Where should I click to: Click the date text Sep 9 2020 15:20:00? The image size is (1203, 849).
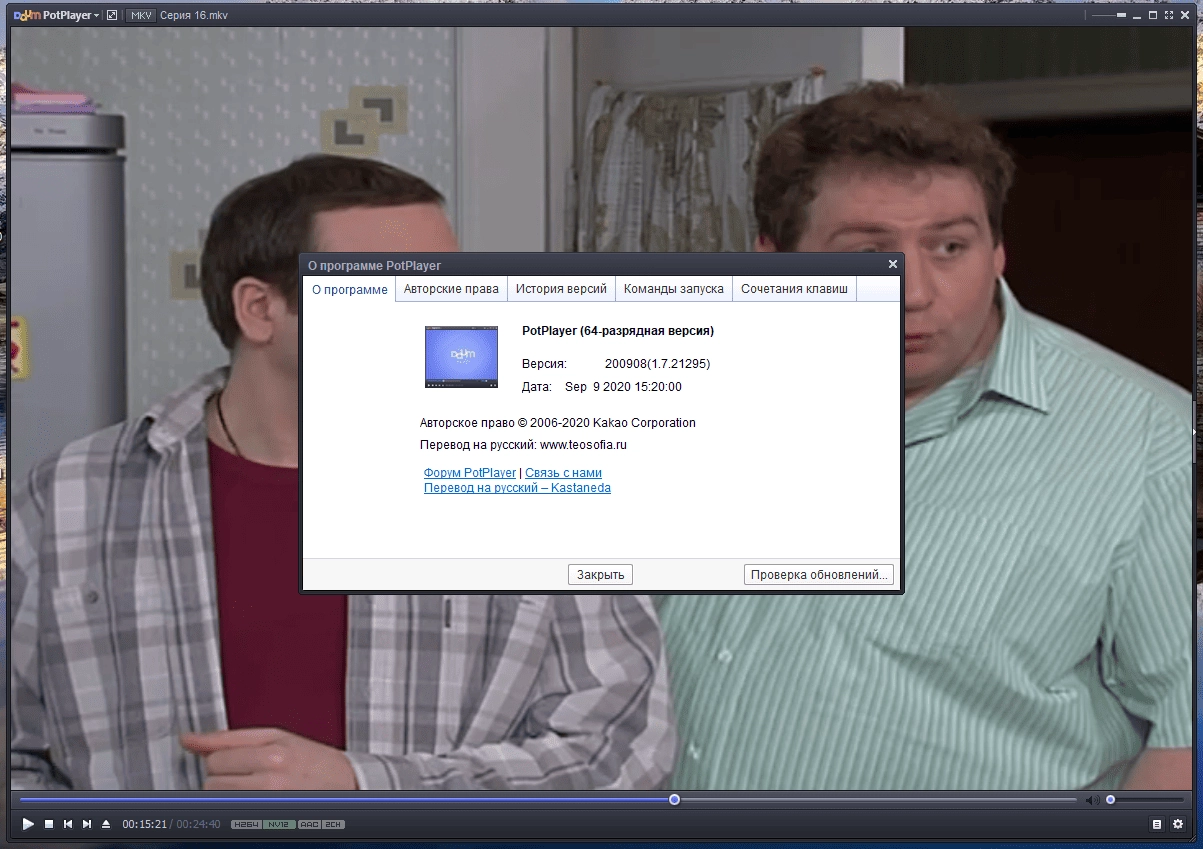coord(623,387)
